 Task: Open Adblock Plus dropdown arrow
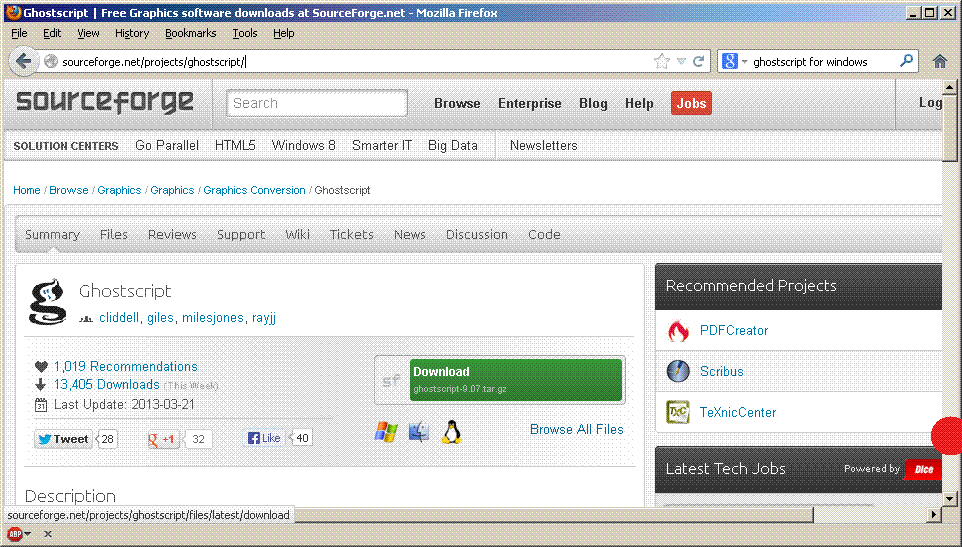28,534
